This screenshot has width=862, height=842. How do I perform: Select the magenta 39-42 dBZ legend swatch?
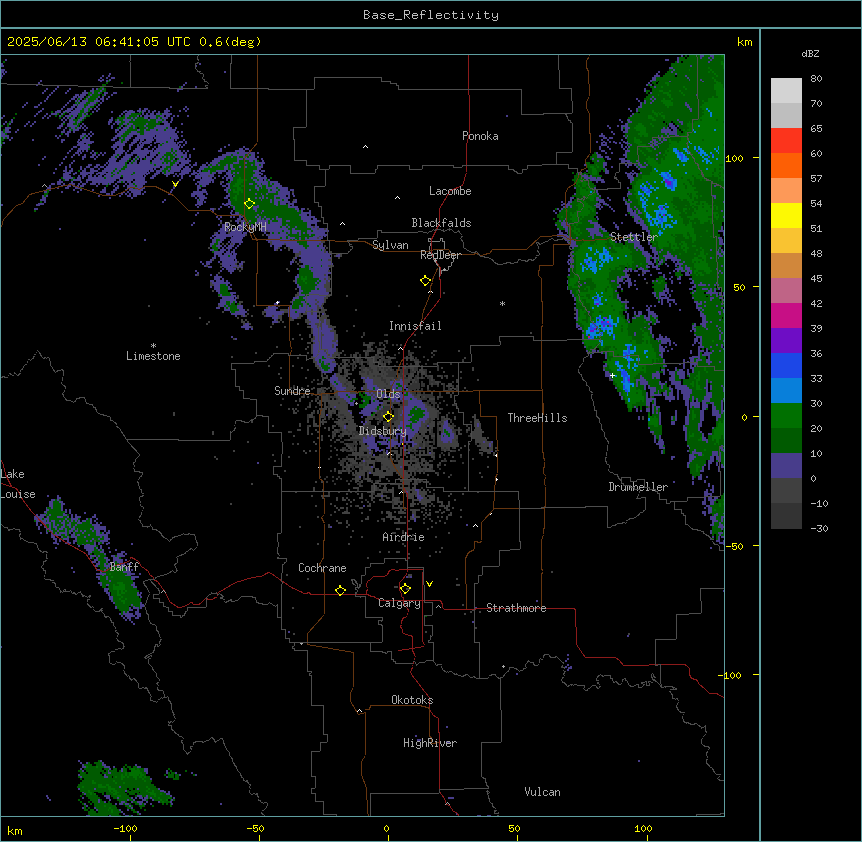click(x=786, y=315)
